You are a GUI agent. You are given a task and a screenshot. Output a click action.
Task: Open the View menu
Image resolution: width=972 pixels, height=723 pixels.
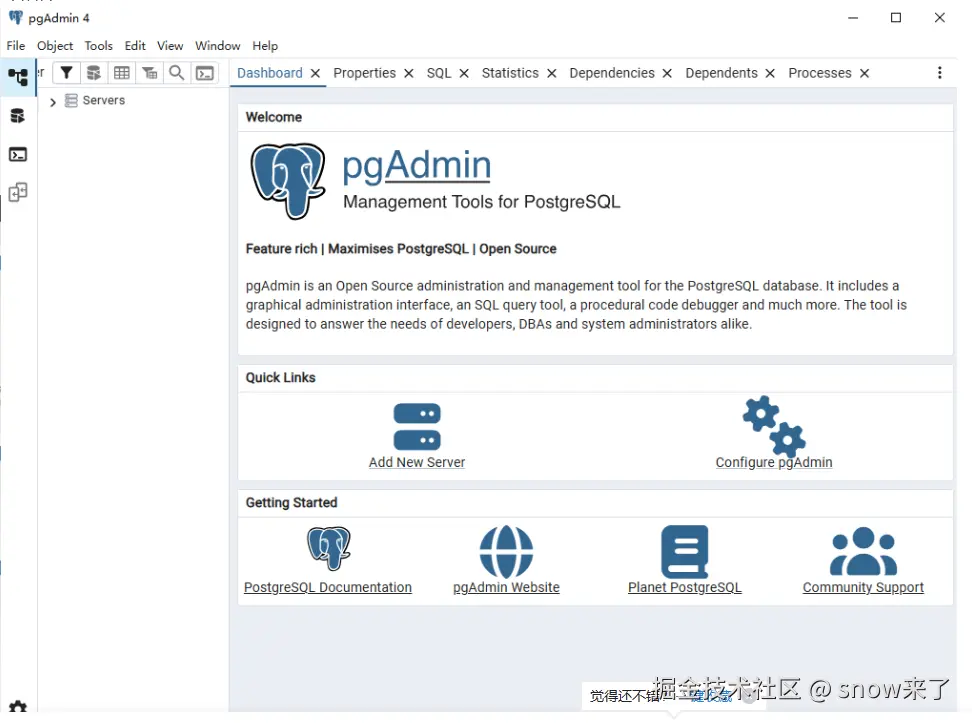tap(170, 46)
